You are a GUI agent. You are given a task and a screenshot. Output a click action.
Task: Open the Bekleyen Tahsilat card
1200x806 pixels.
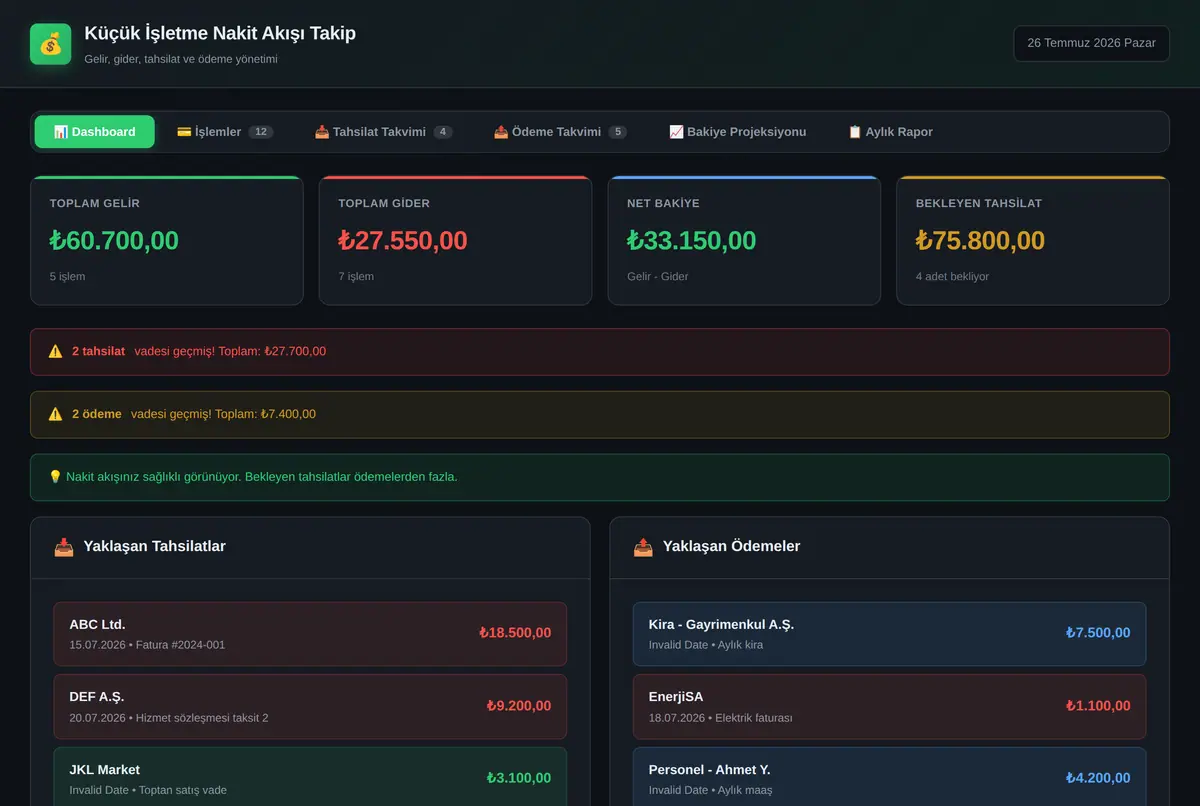click(1033, 240)
